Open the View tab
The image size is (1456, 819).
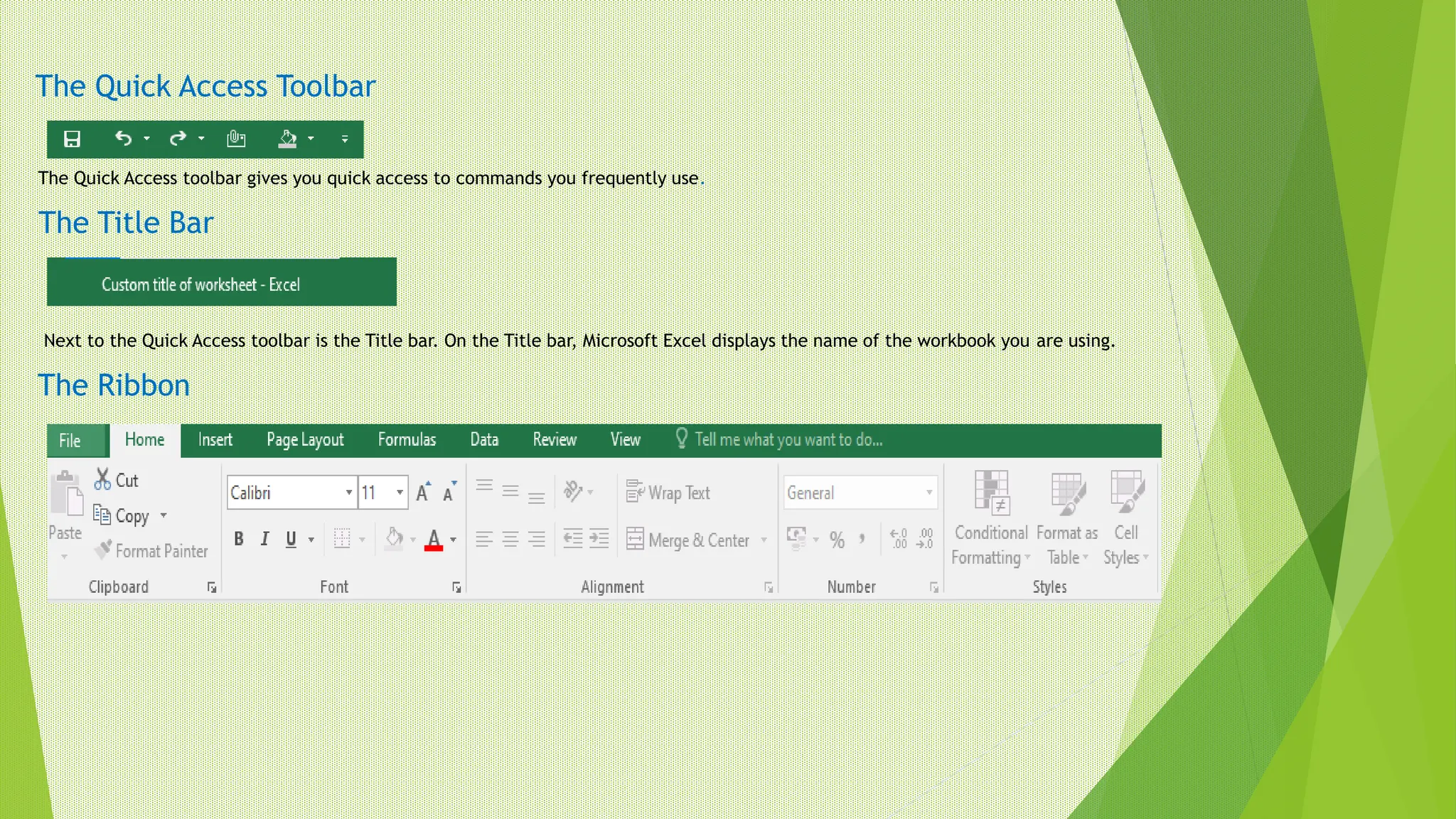pyautogui.click(x=626, y=440)
